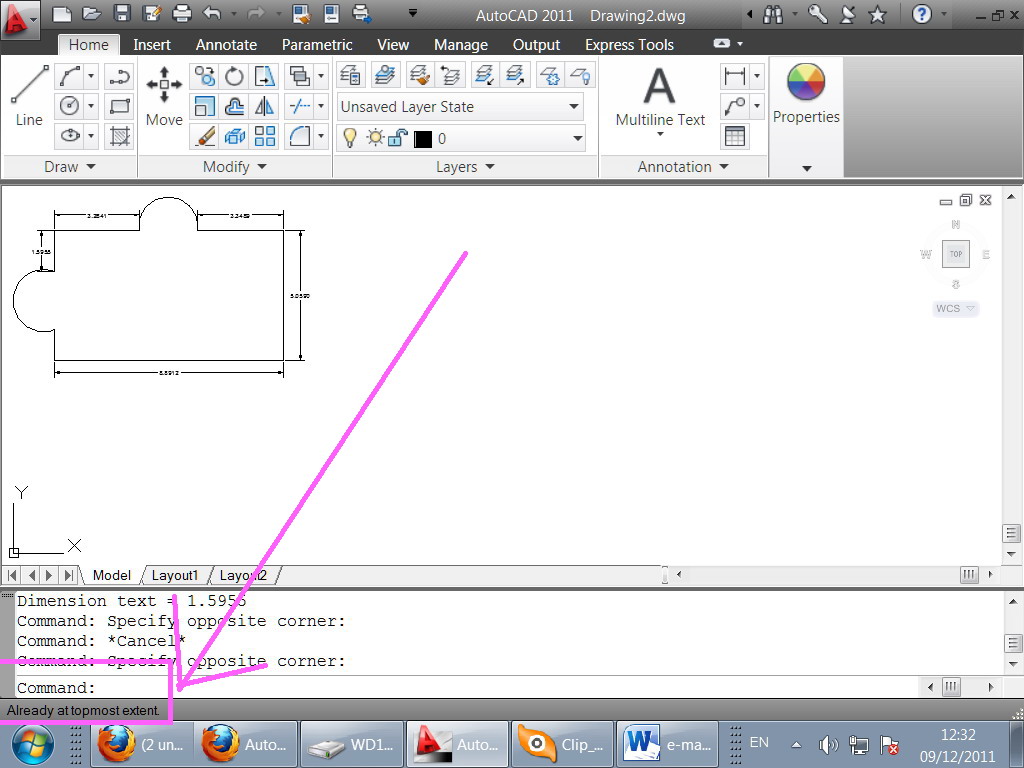
Task: Click the Linear dimension tool
Action: click(x=735, y=76)
